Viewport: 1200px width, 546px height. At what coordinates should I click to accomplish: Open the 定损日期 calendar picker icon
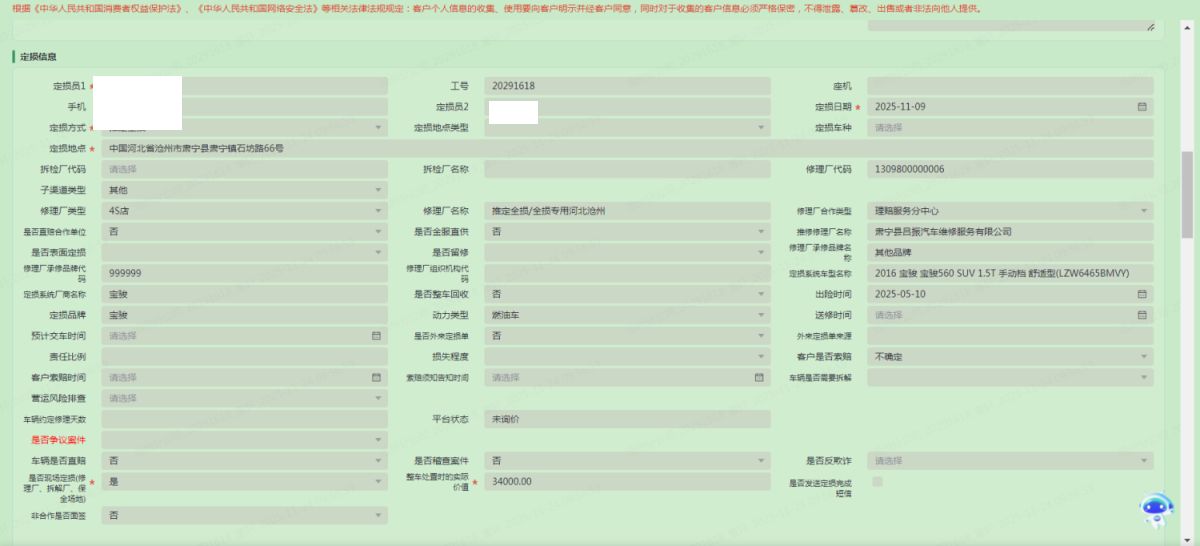(1141, 107)
